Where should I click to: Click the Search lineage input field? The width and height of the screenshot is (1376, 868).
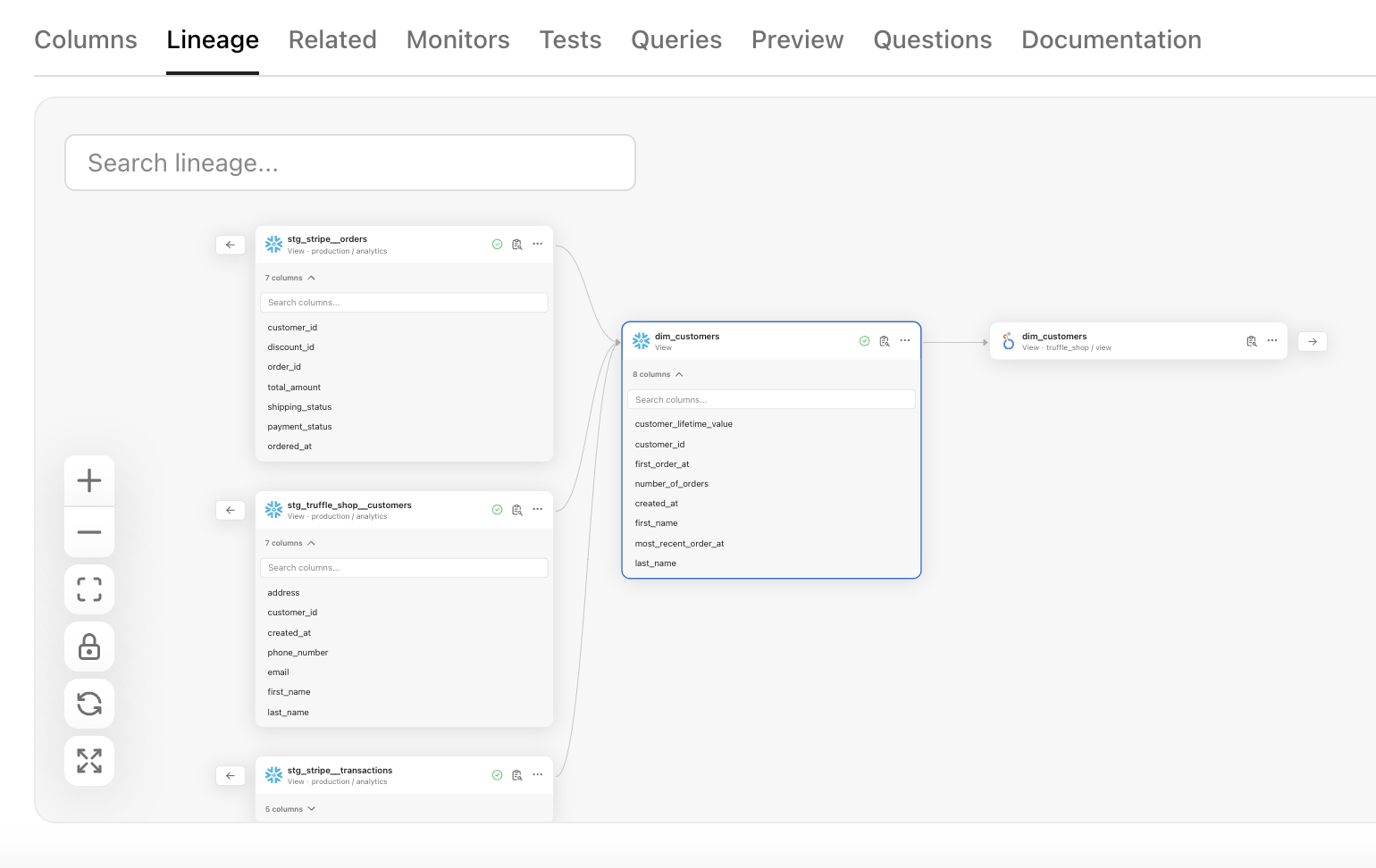coord(350,163)
